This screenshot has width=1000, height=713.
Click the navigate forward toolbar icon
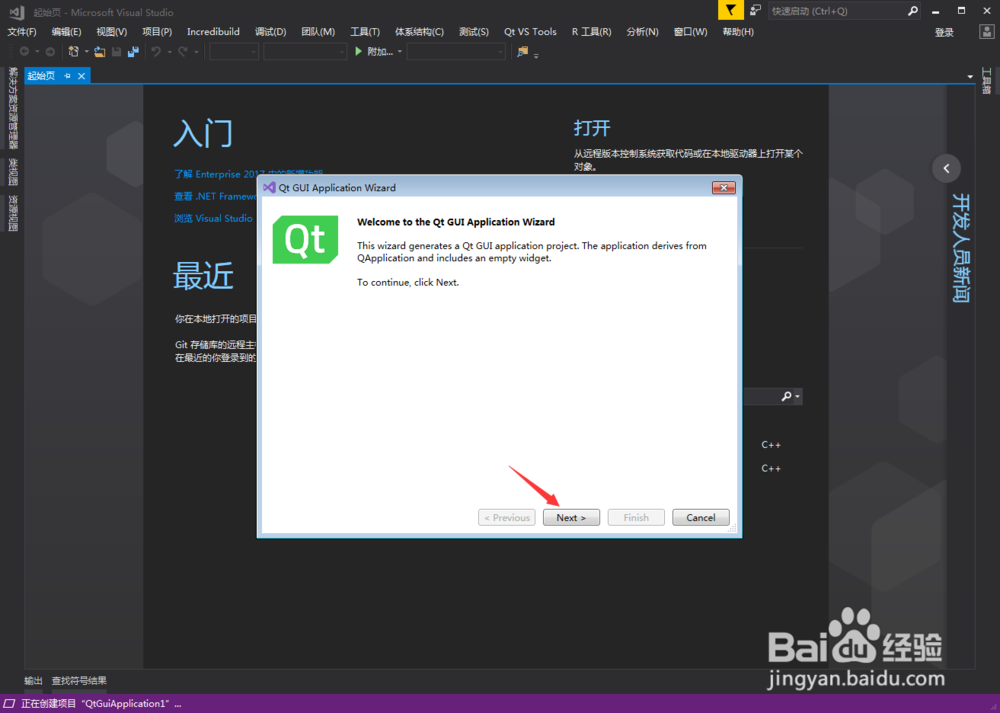click(50, 52)
